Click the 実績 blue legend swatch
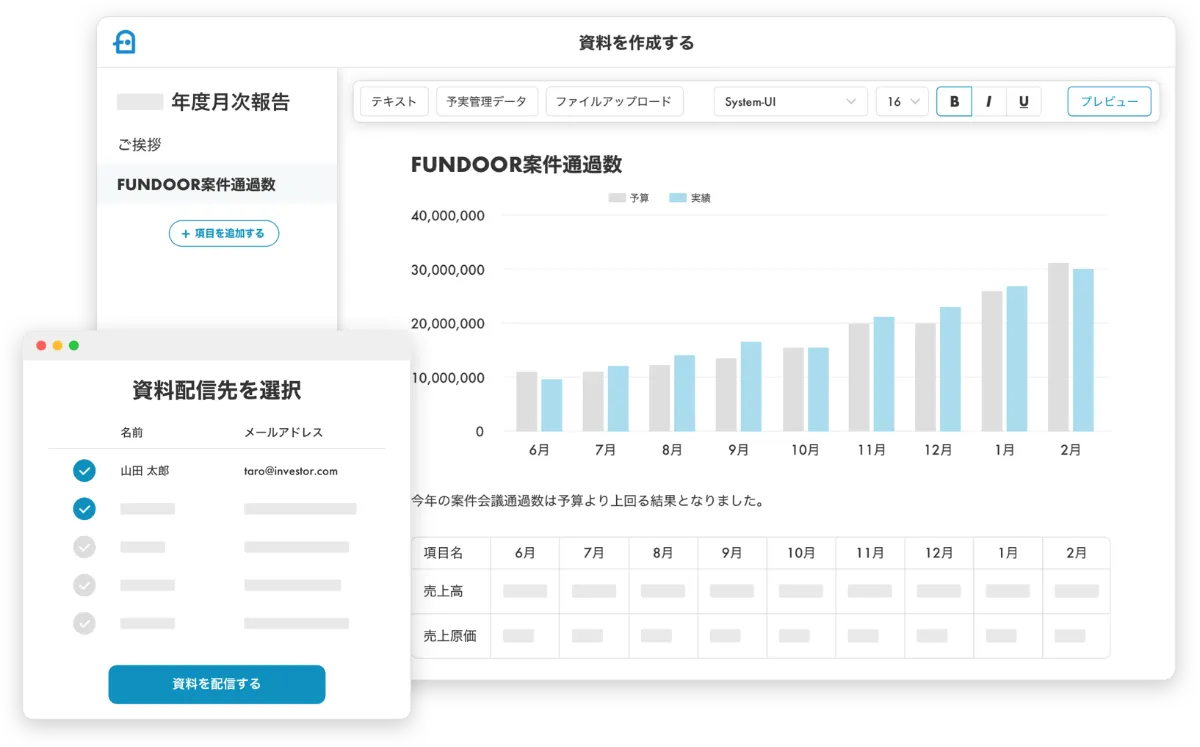This screenshot has height=747, width=1200. tap(678, 198)
